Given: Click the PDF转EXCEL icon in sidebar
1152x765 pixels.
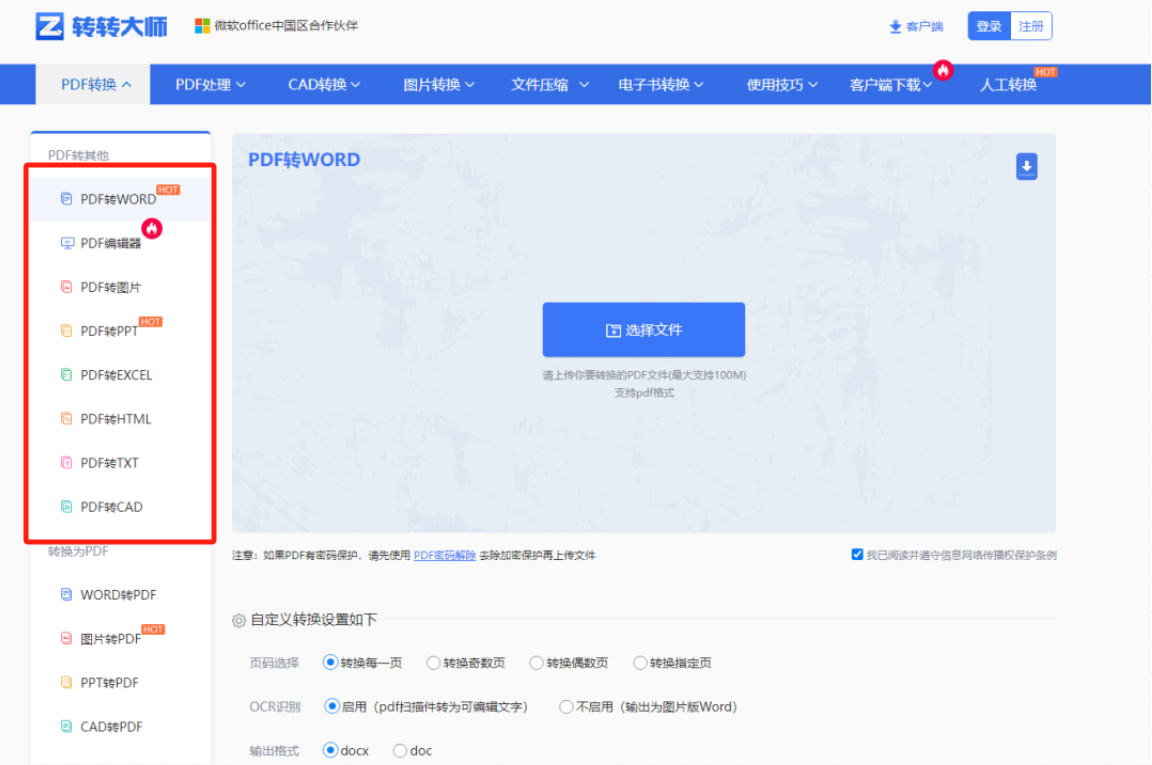Looking at the screenshot, I should [x=66, y=375].
